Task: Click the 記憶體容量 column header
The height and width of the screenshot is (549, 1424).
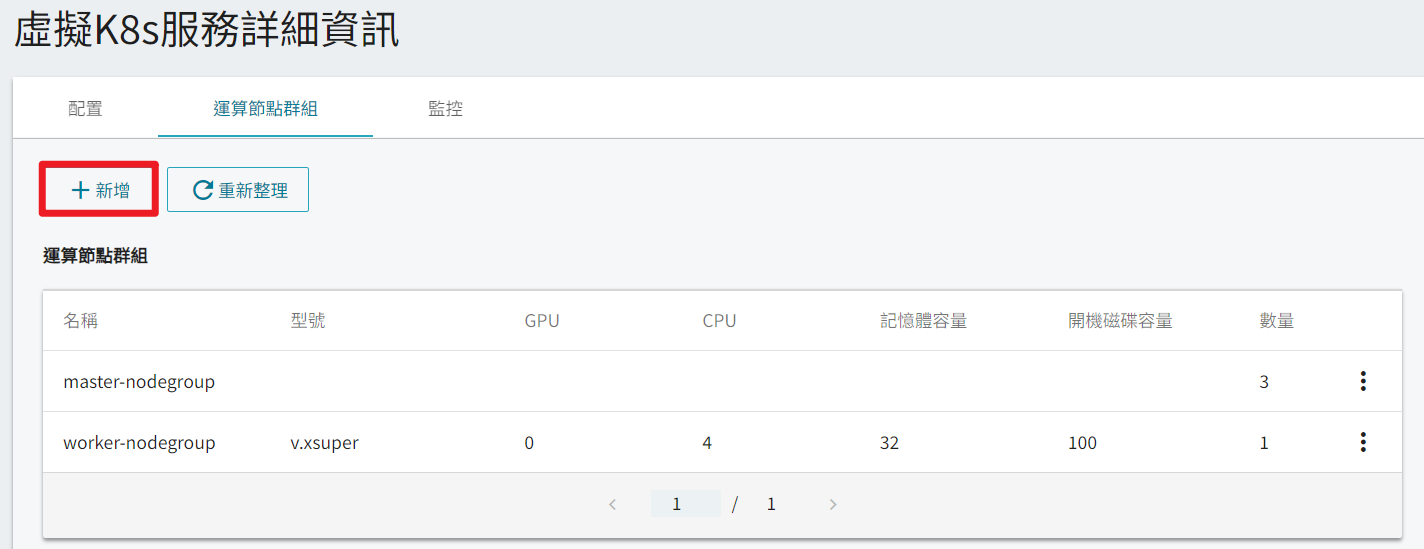Action: pos(923,321)
